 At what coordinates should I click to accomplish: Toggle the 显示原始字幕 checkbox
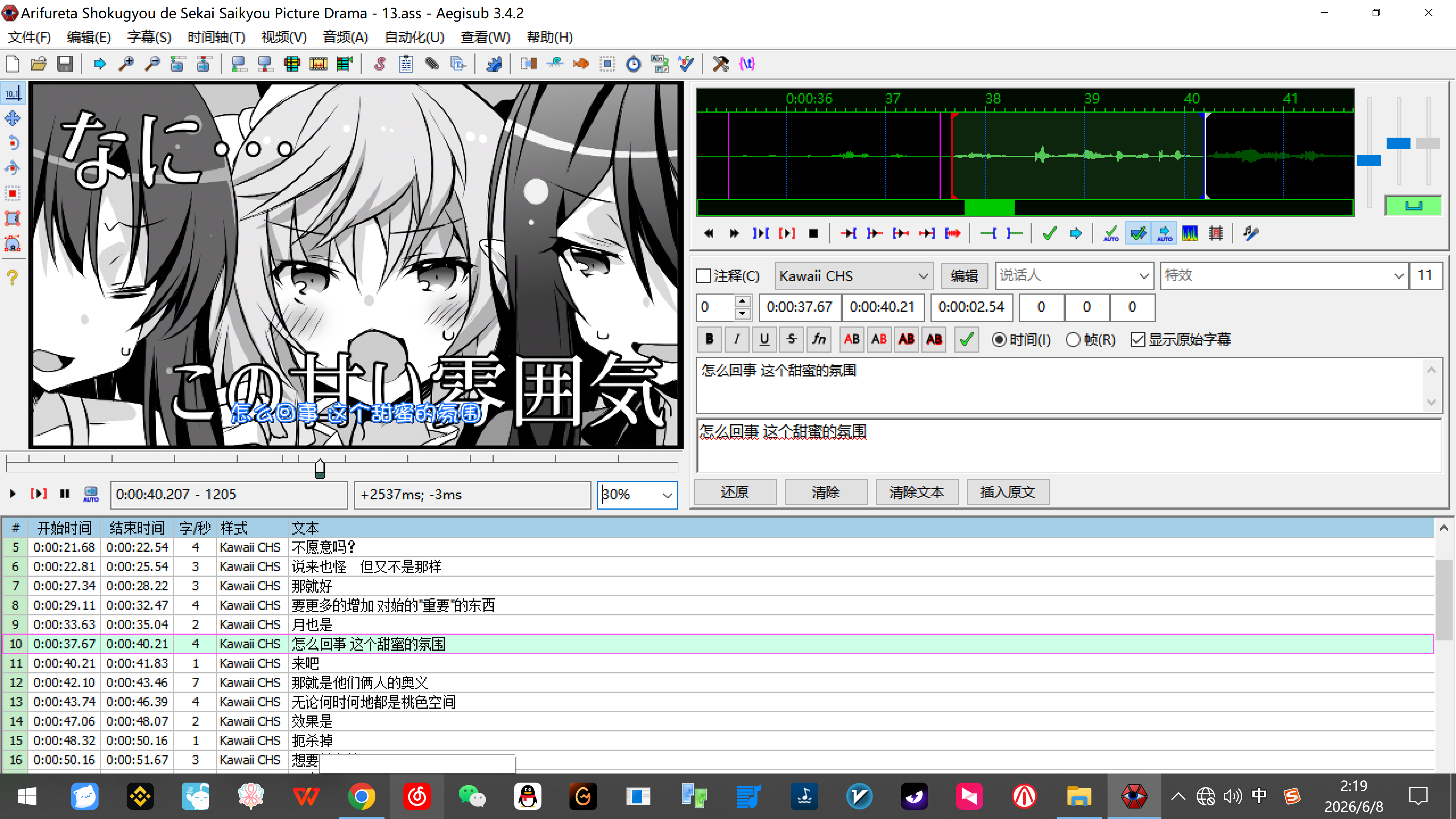point(1138,340)
